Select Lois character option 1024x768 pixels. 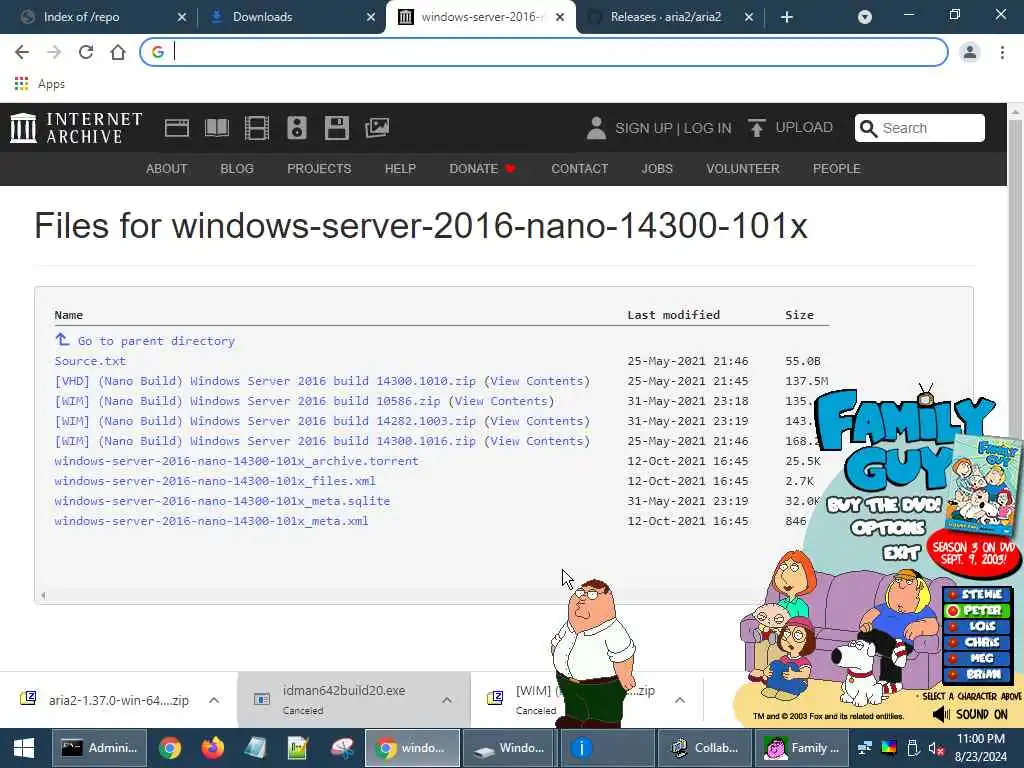(977, 626)
